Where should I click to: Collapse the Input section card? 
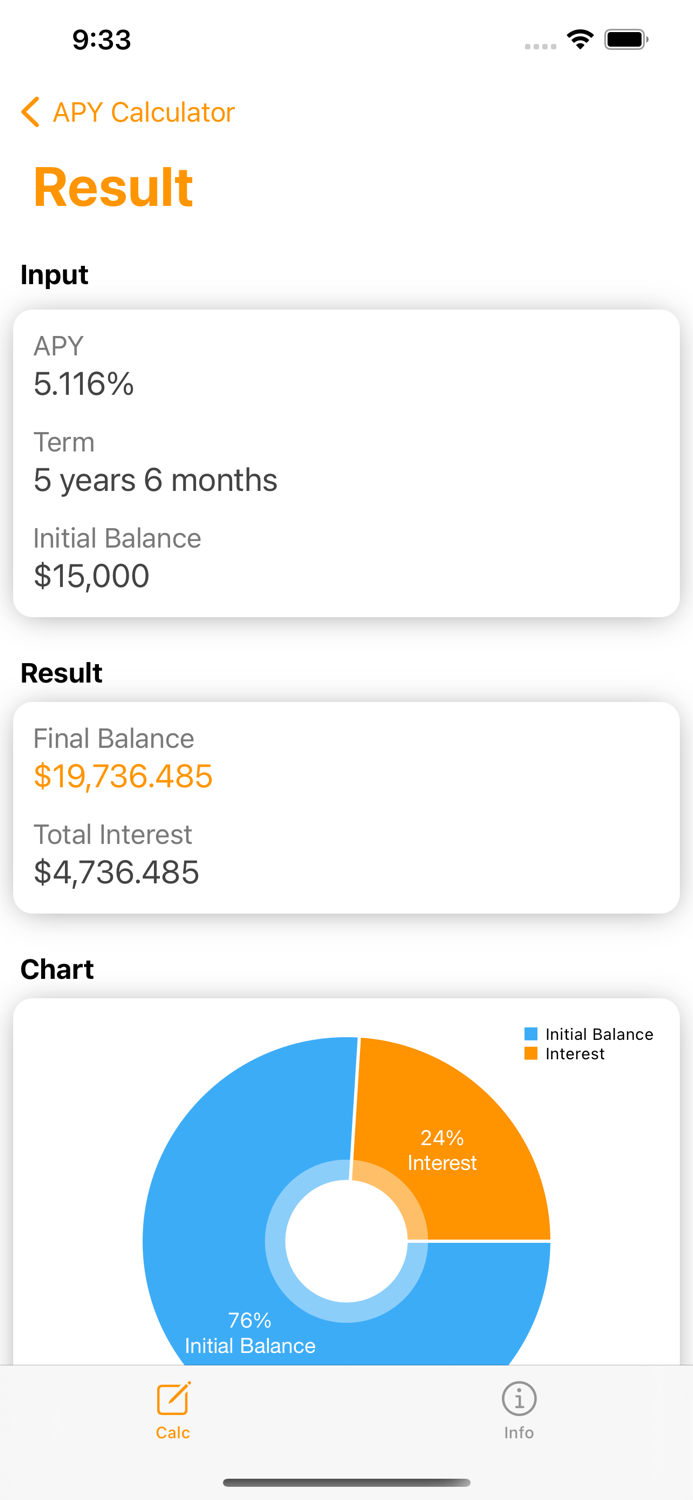click(x=346, y=462)
